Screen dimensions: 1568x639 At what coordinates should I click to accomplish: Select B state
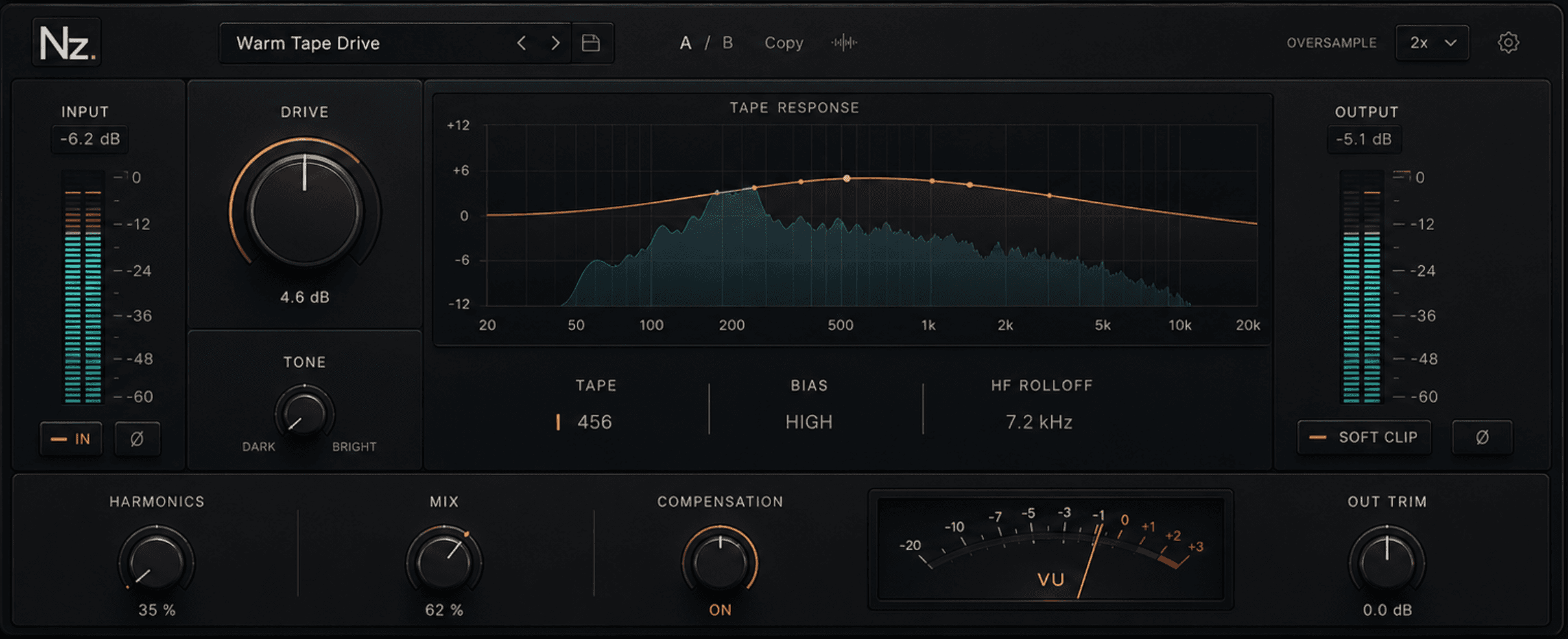(728, 43)
